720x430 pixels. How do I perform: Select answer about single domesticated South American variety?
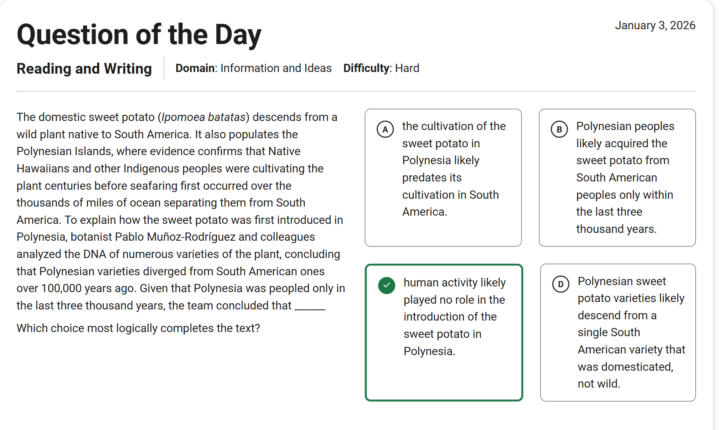coord(618,332)
